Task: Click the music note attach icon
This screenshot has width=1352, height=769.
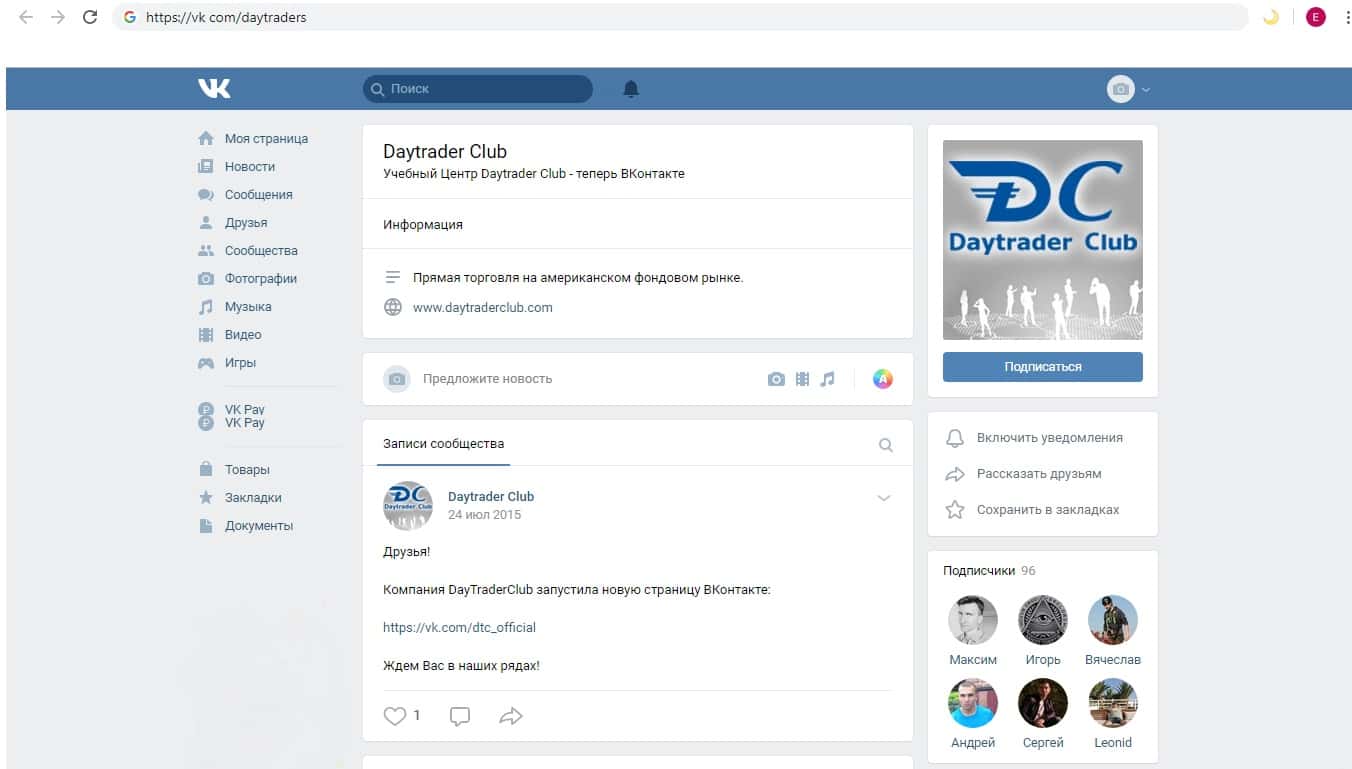Action: 827,379
